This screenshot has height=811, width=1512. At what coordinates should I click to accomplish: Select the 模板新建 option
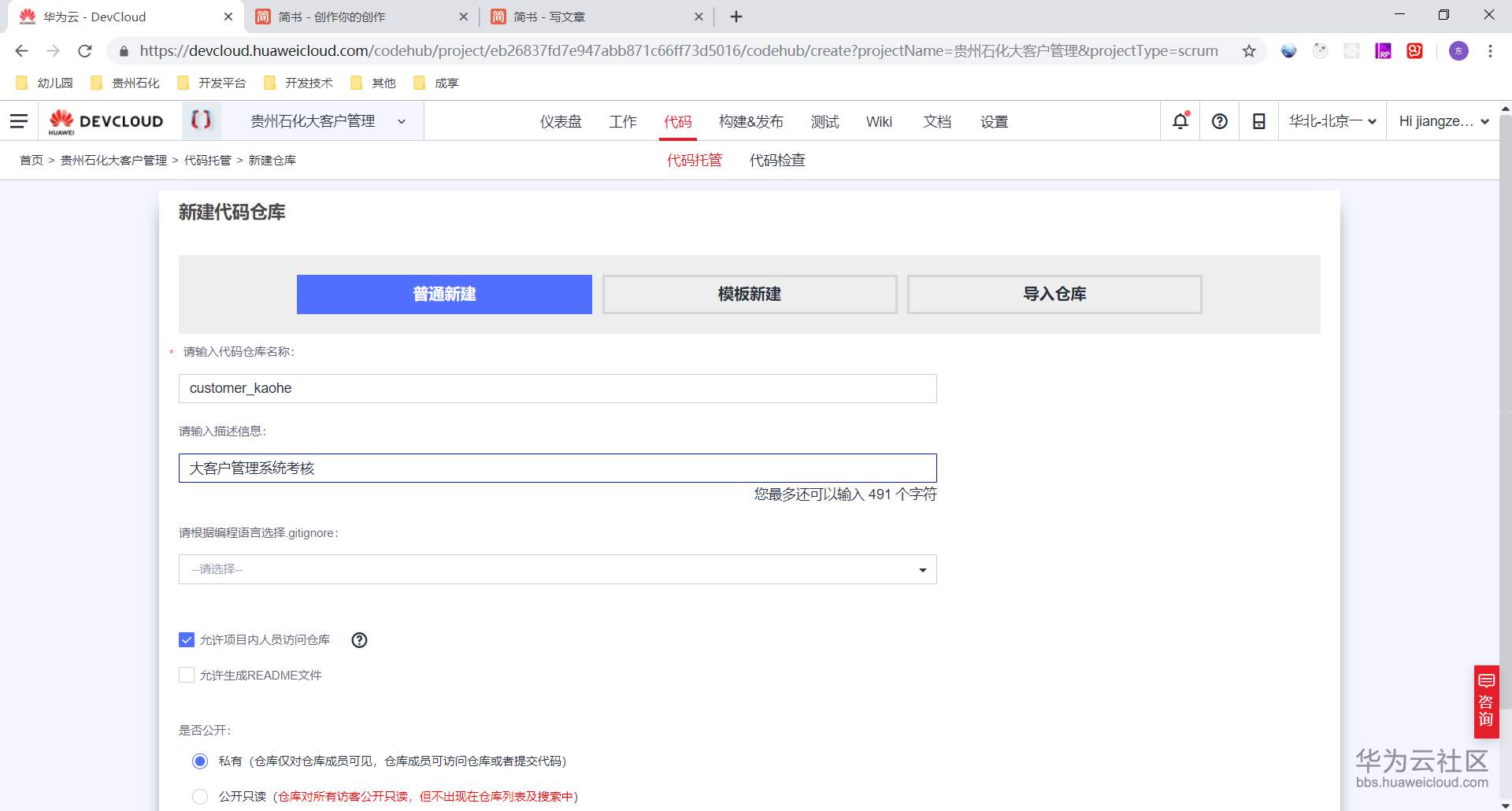click(x=750, y=294)
